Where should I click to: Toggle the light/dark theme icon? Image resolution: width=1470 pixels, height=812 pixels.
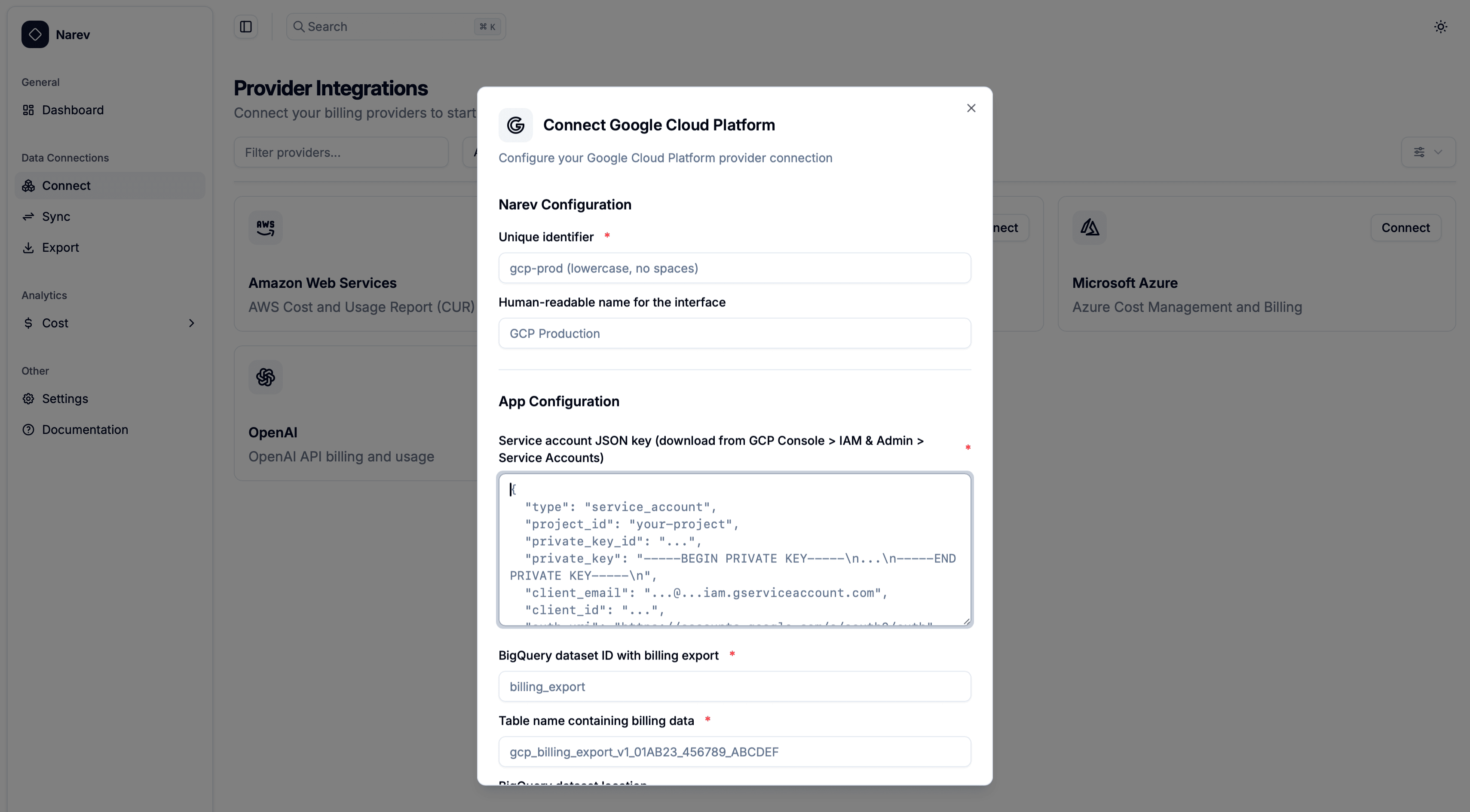1441,26
